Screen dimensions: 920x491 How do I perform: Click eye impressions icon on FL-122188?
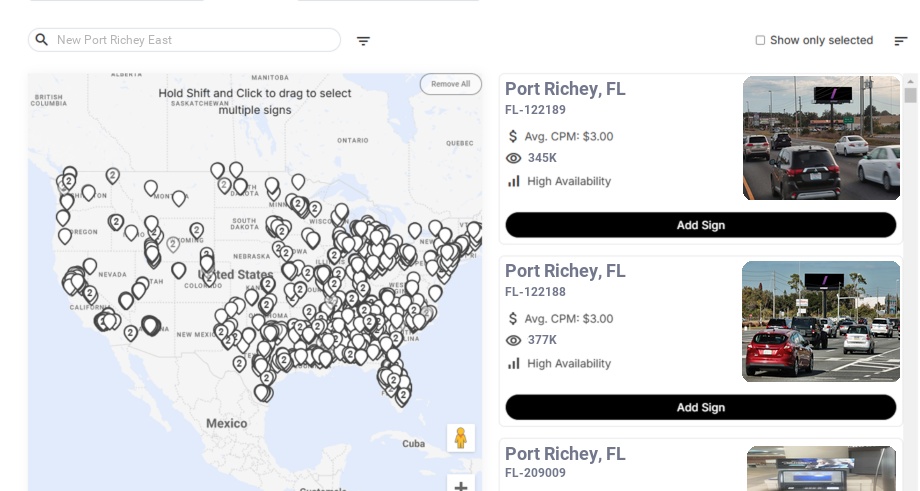coord(514,340)
